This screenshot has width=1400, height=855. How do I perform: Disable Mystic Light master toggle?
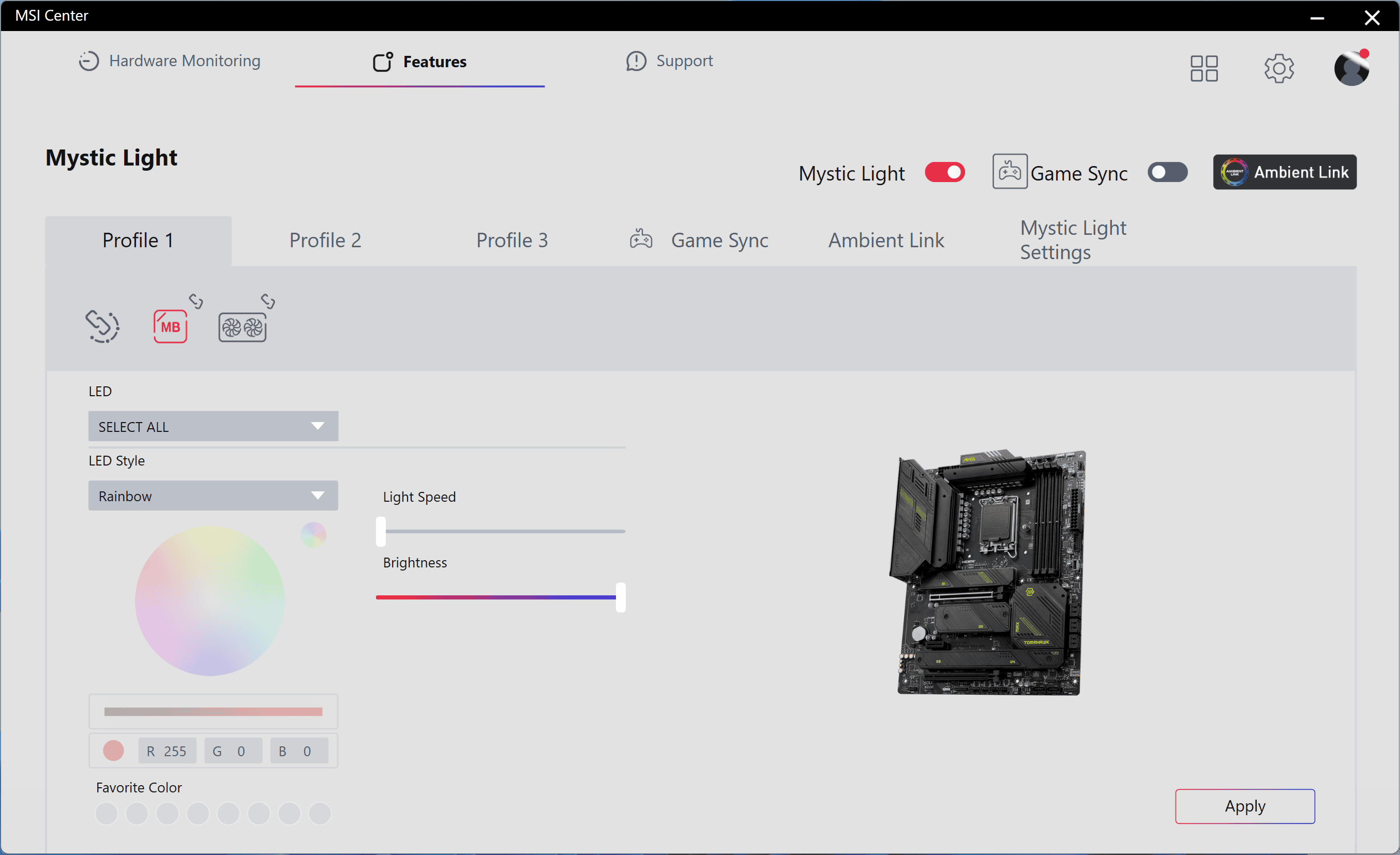pyautogui.click(x=943, y=172)
